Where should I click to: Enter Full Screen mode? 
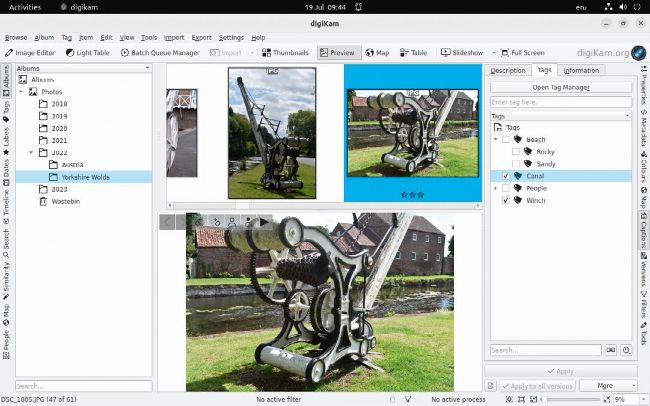[521, 53]
